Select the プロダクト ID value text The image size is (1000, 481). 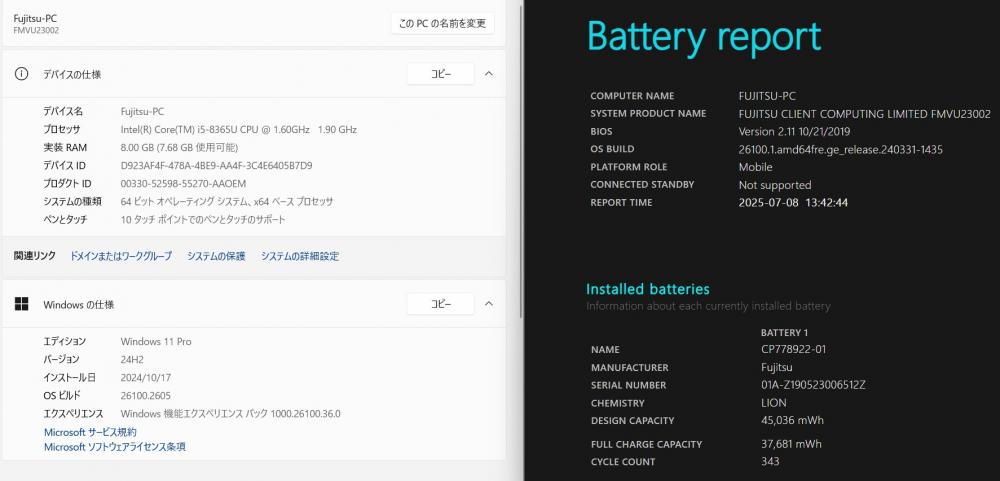(x=183, y=184)
